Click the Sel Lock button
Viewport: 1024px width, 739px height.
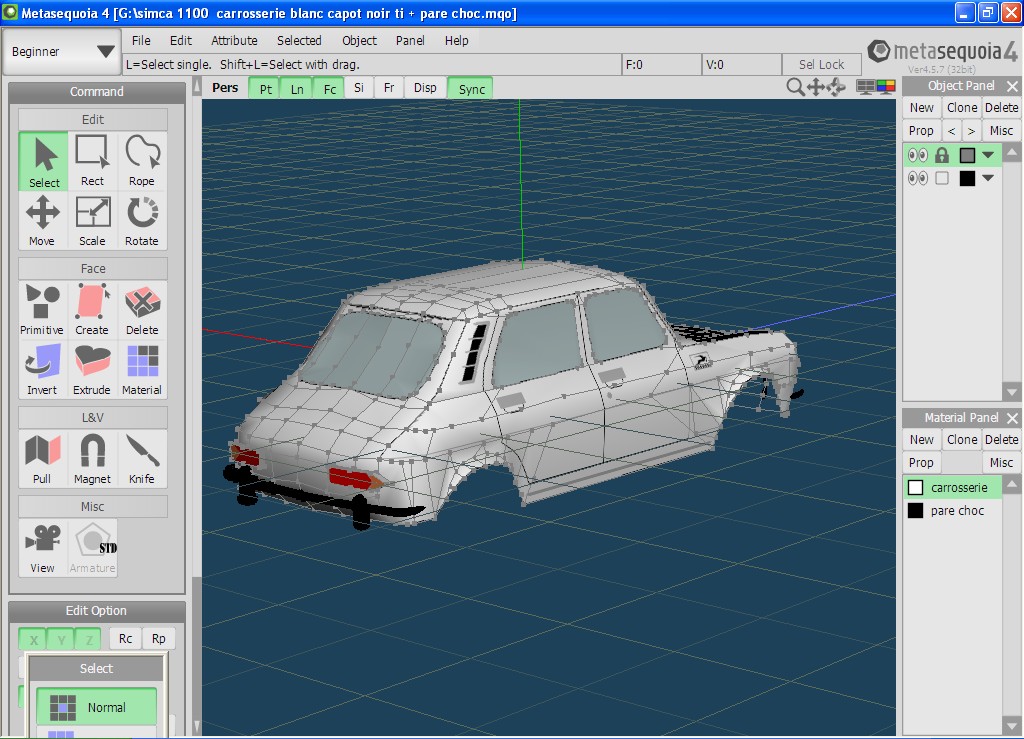[822, 65]
